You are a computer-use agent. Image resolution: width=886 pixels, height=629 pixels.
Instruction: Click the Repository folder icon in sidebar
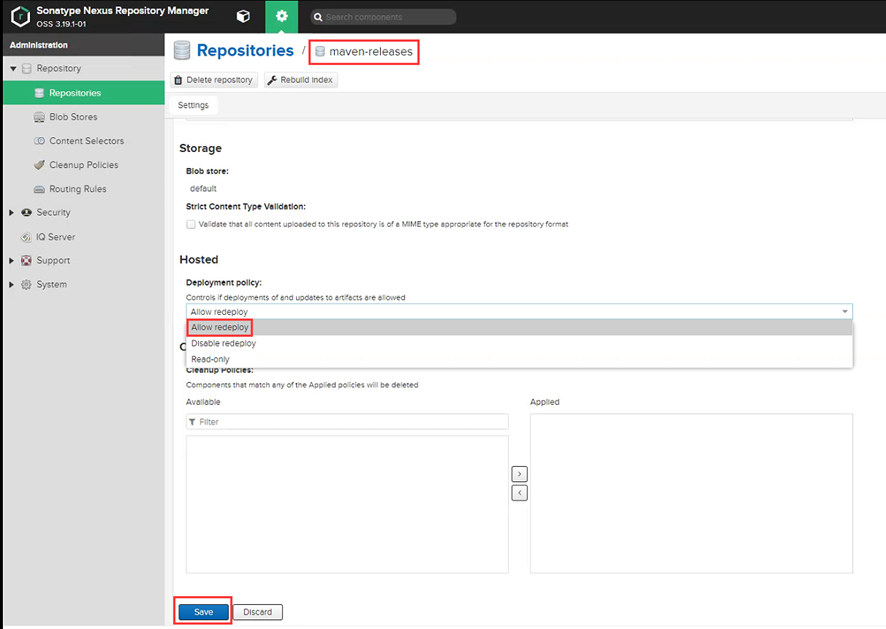[x=27, y=68]
